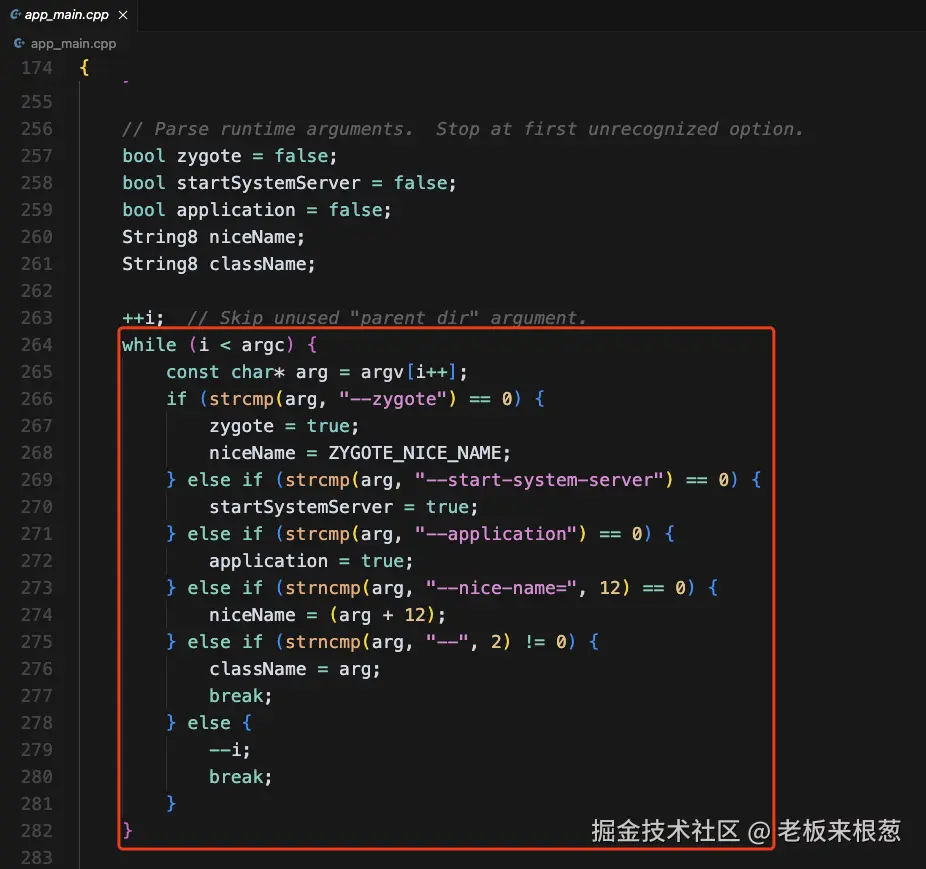Click the '--i;' statement
The height and width of the screenshot is (869, 926).
[x=230, y=750]
